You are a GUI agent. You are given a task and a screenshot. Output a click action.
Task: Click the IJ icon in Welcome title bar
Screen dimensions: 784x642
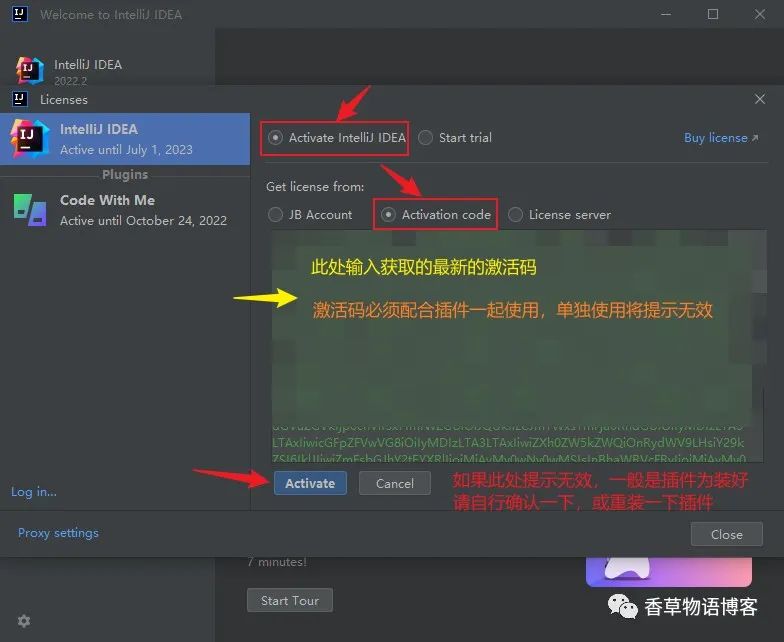click(x=20, y=14)
